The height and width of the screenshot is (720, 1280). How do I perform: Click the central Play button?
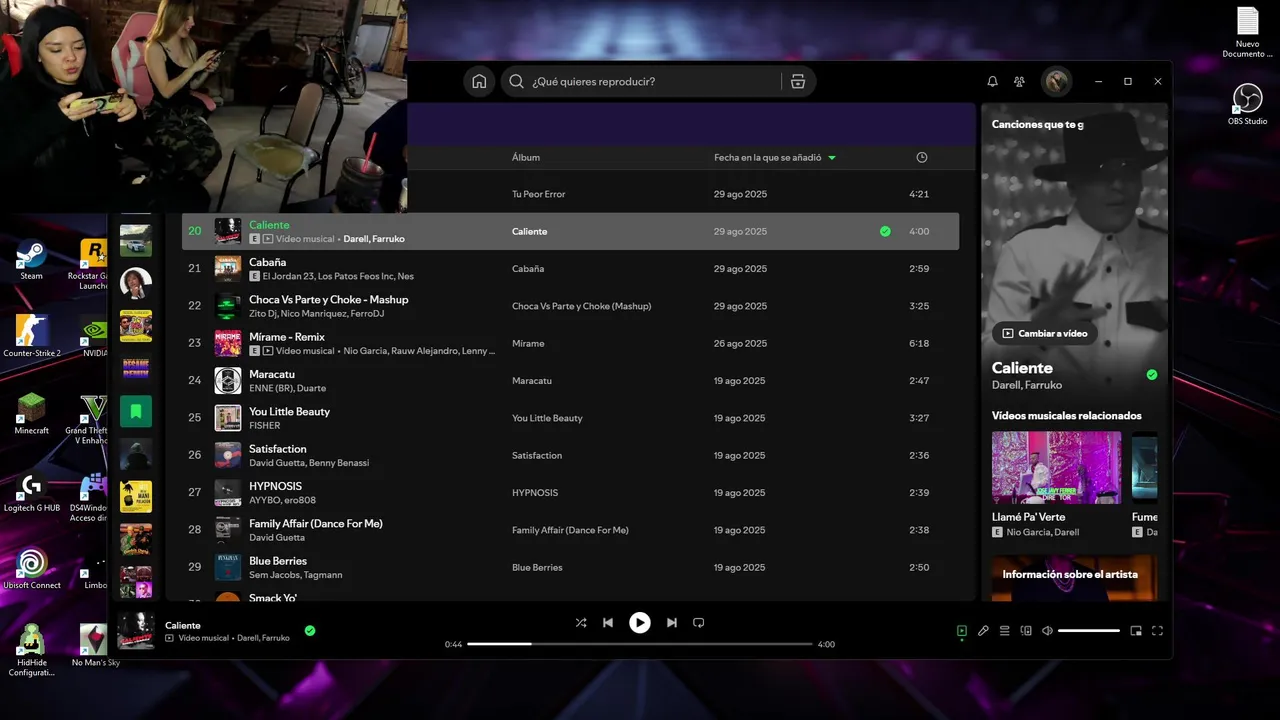point(640,623)
